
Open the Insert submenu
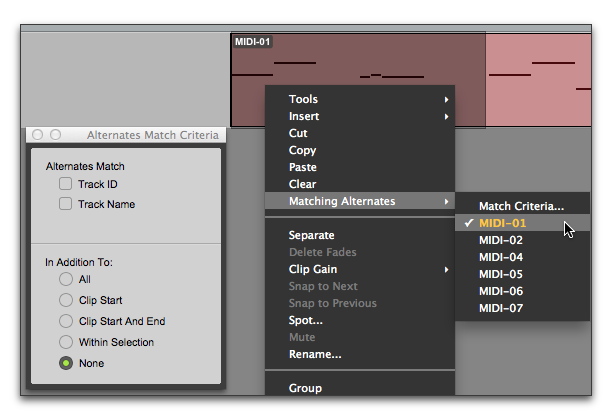(360, 116)
